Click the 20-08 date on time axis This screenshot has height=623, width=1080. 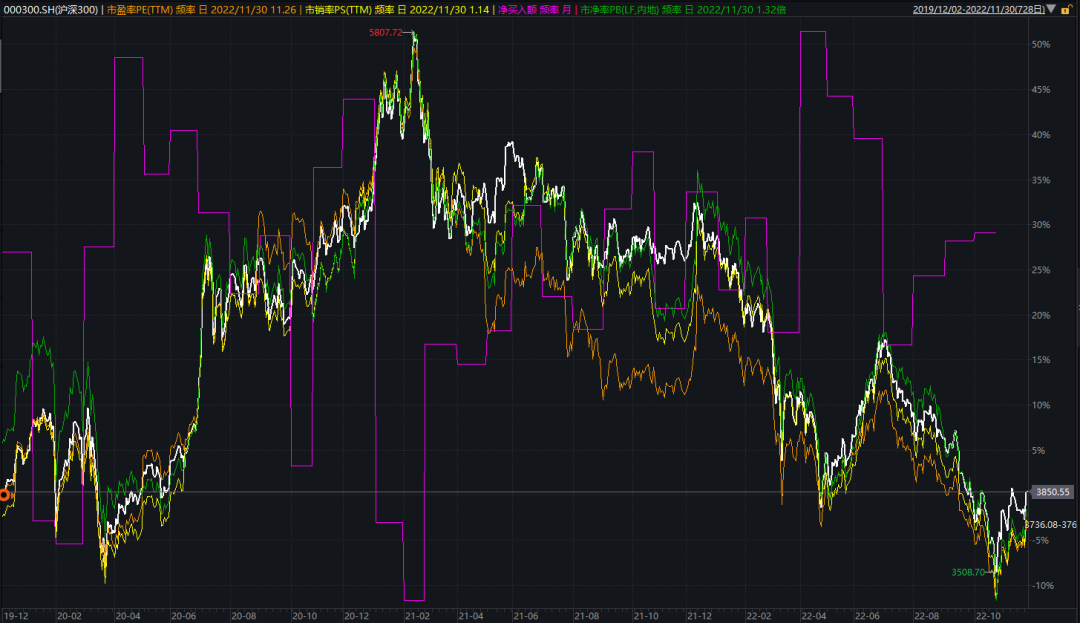244,616
